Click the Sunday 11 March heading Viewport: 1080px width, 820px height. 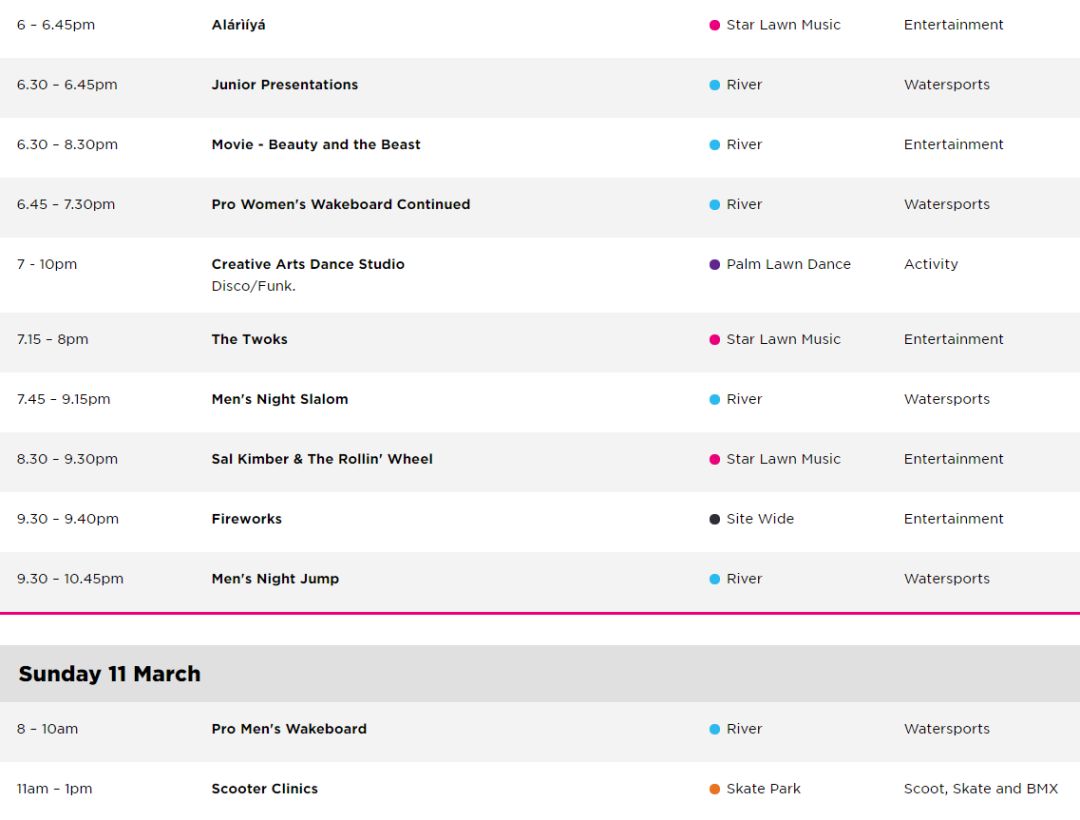pos(110,673)
